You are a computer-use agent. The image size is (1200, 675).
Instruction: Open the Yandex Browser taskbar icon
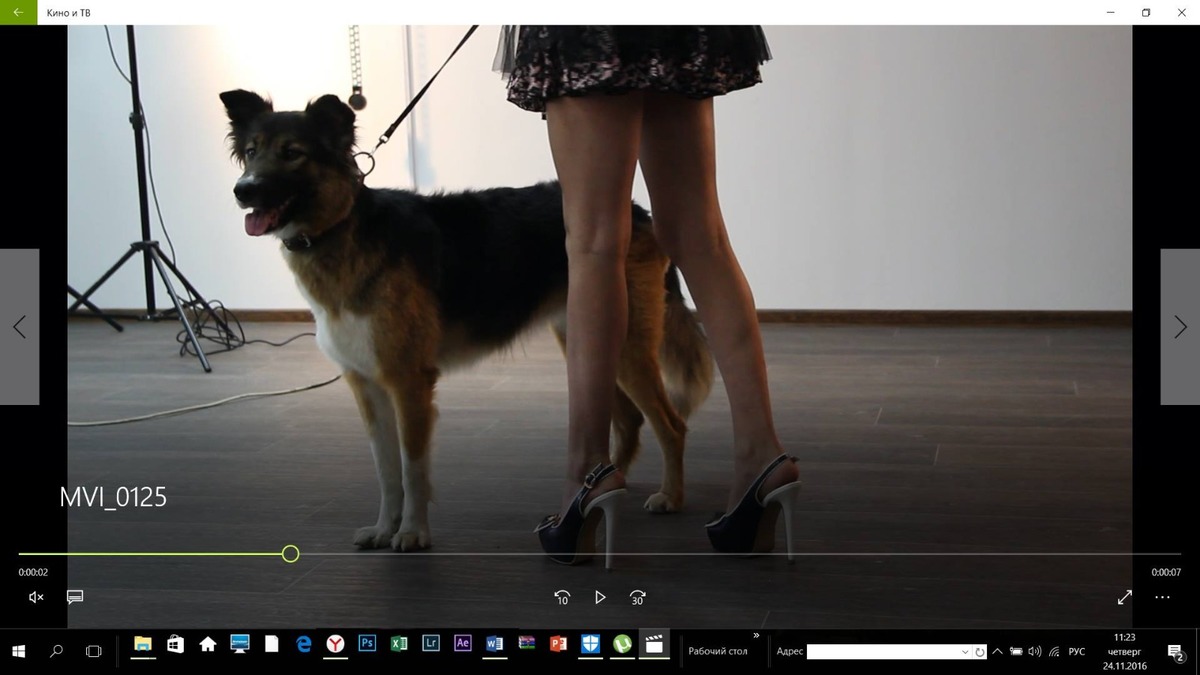click(335, 644)
